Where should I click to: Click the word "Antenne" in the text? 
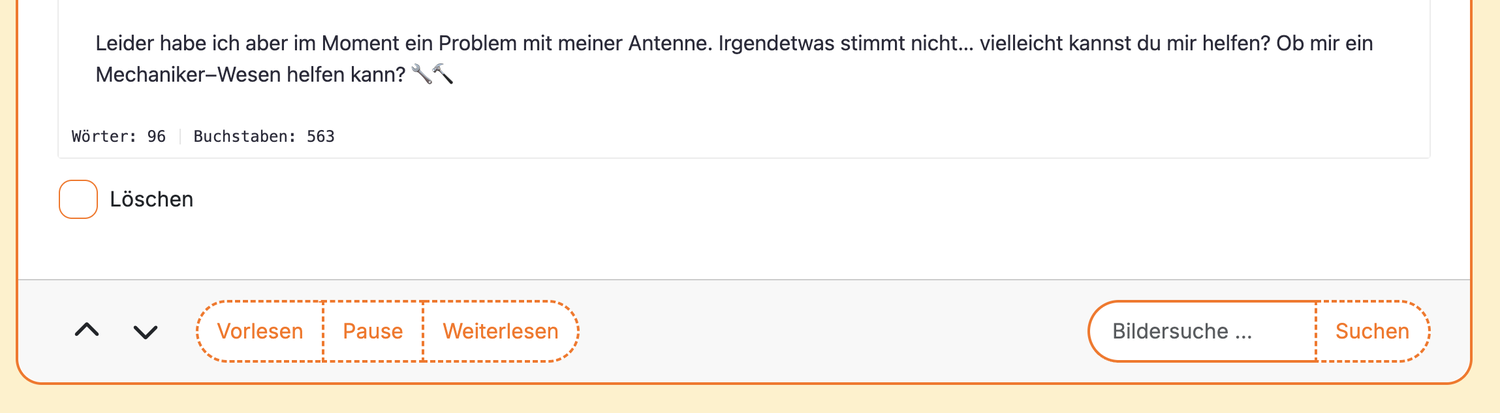click(665, 44)
